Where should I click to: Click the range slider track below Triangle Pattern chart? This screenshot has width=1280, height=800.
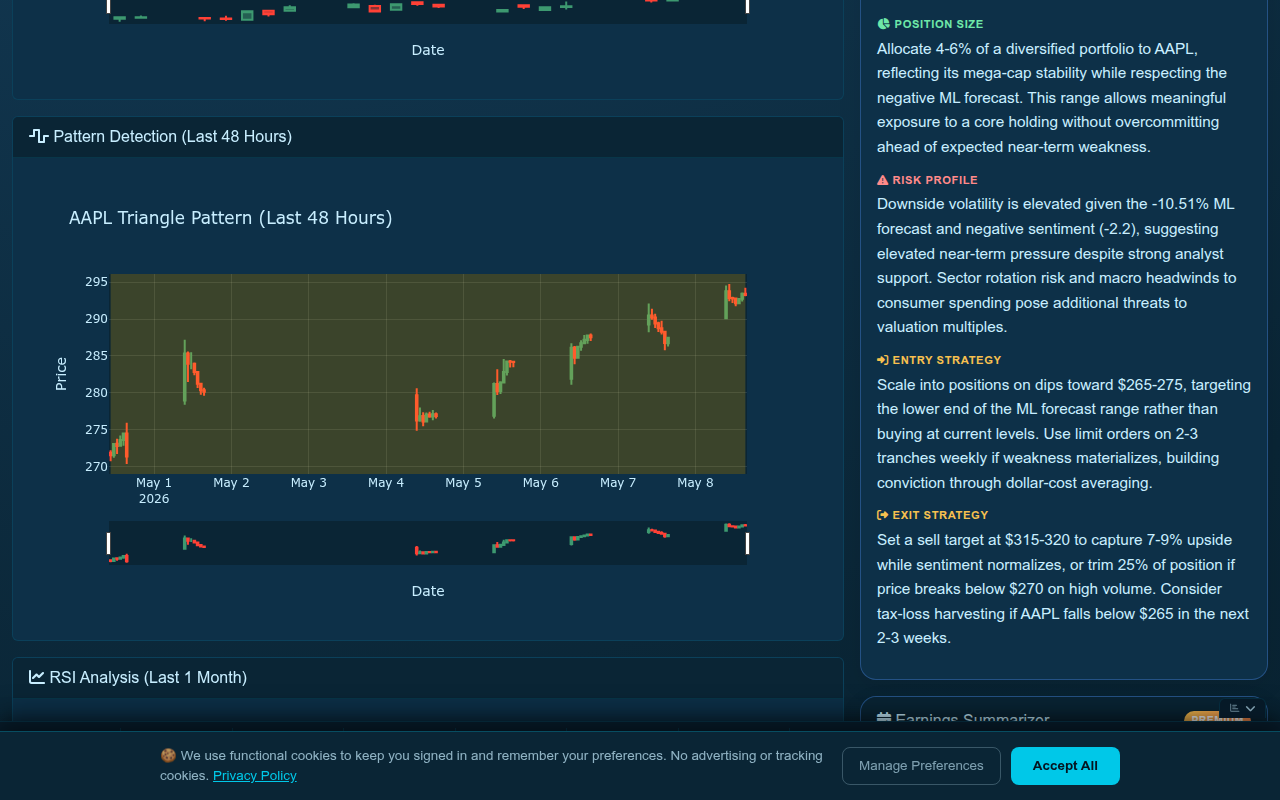point(428,543)
